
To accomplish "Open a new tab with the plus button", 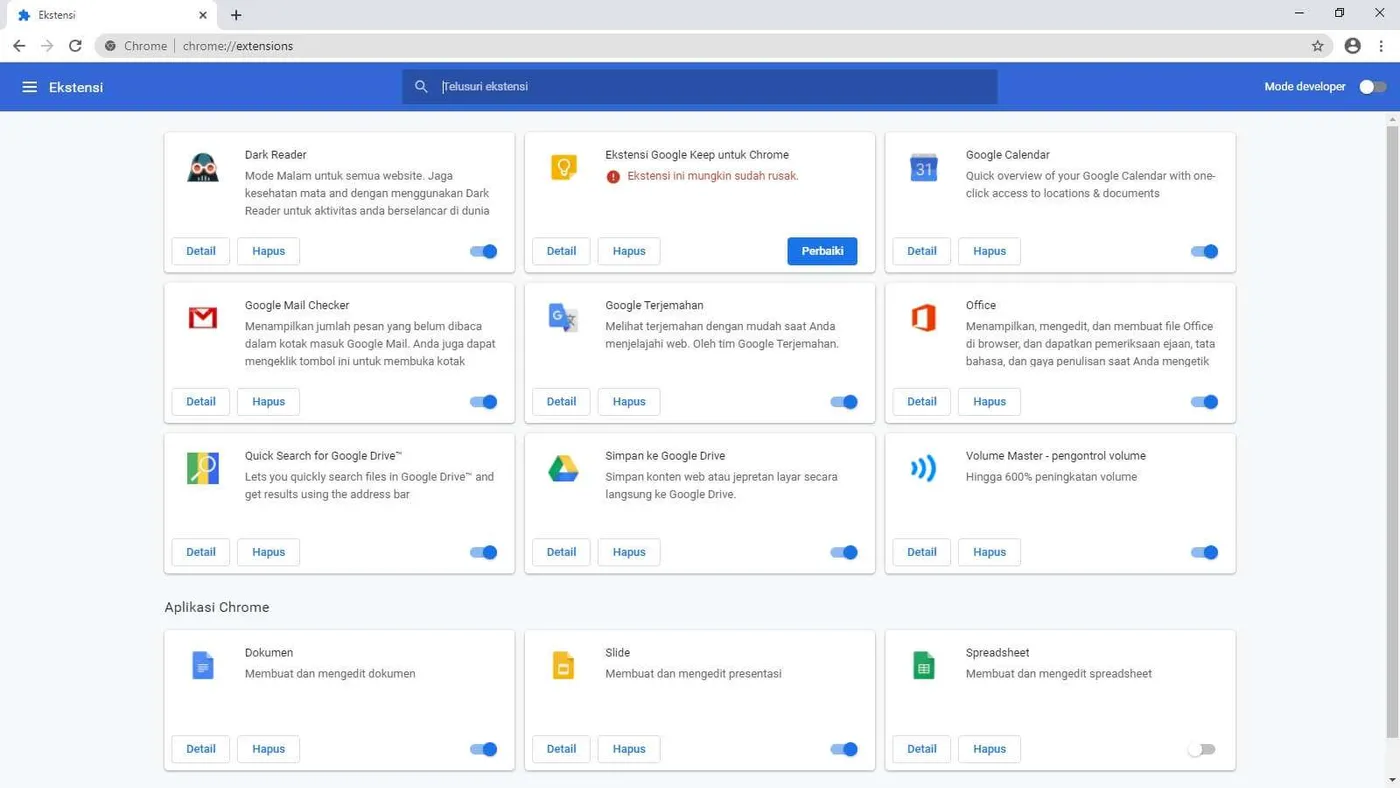I will tap(236, 15).
